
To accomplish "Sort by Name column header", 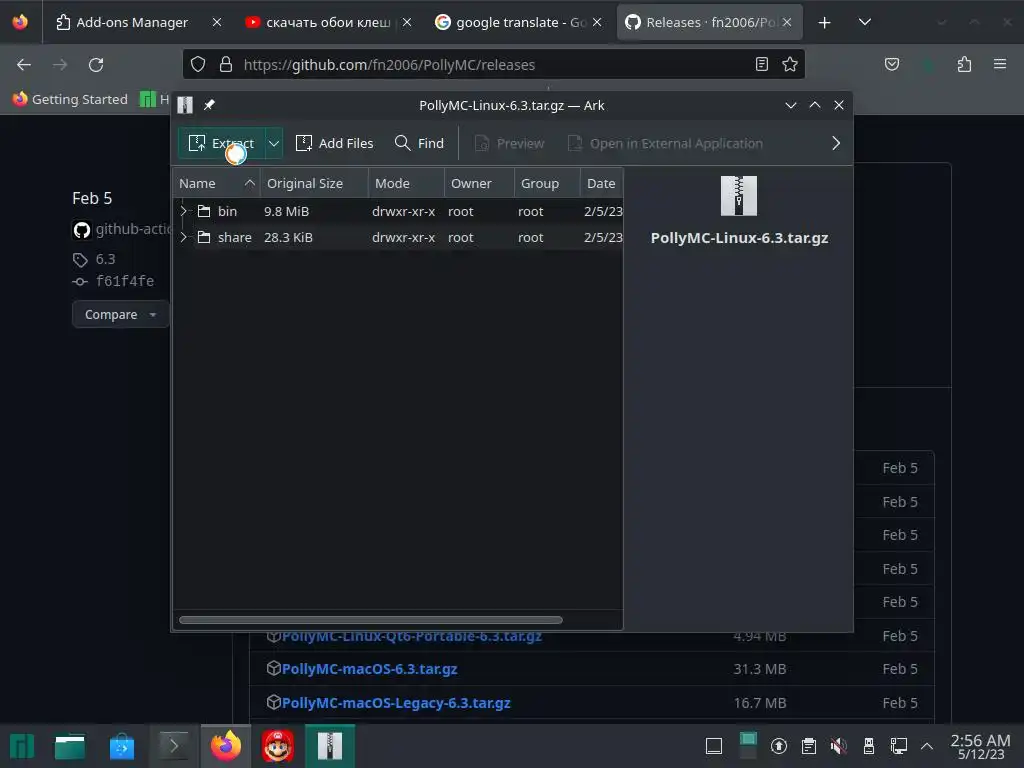I will coord(216,184).
